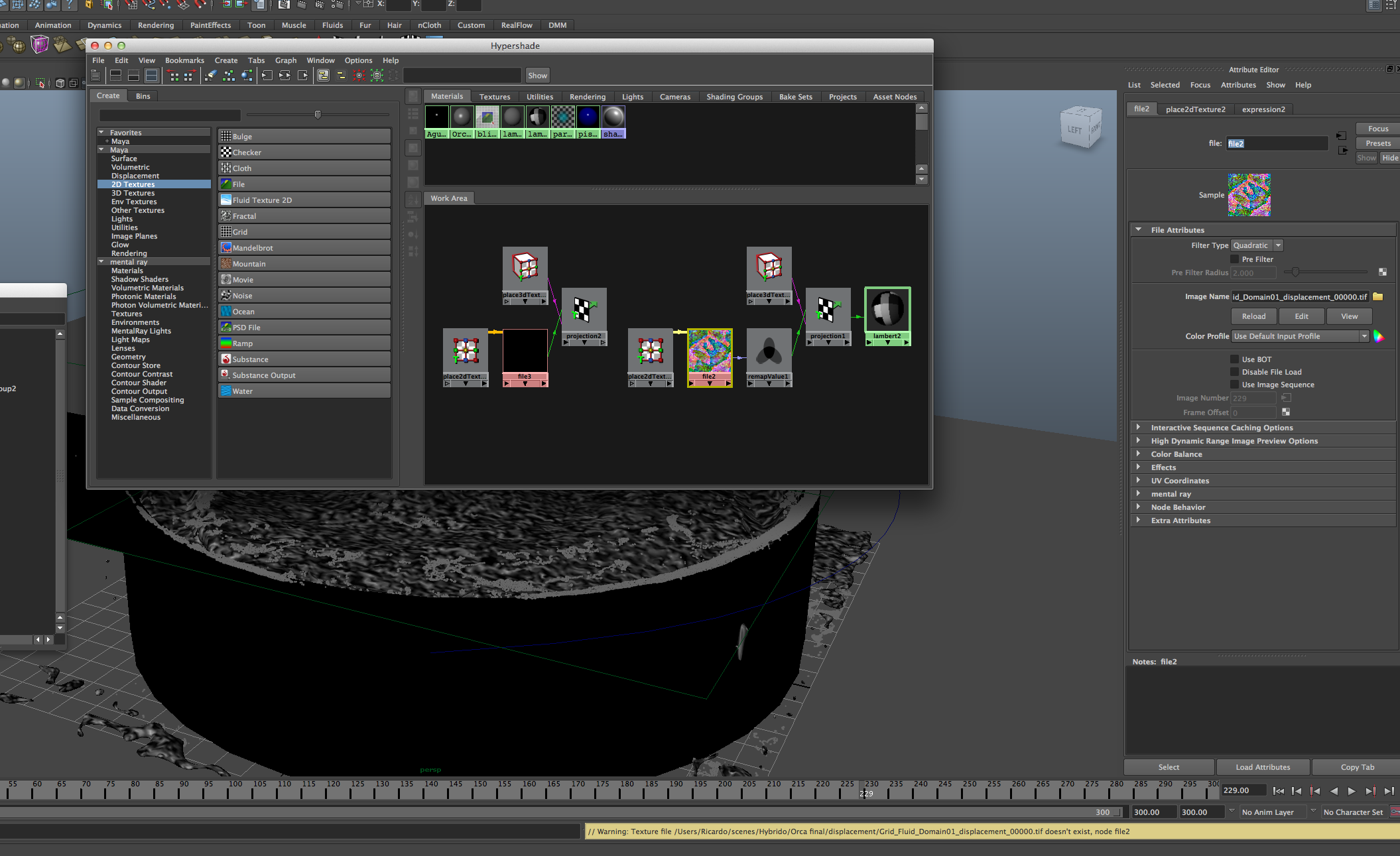Click the Load Attributes button
Screen dimensions: 1400x856
[x=1263, y=767]
